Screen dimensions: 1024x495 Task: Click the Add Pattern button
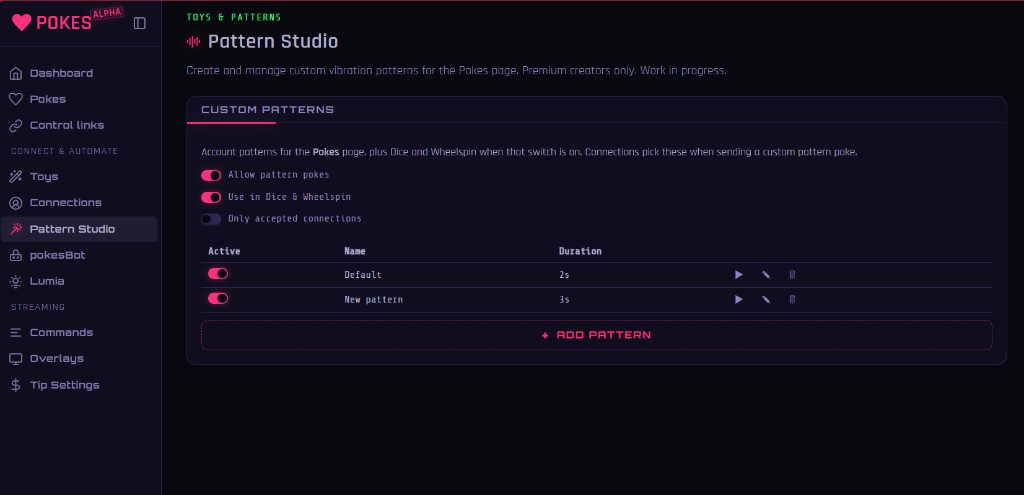[596, 335]
